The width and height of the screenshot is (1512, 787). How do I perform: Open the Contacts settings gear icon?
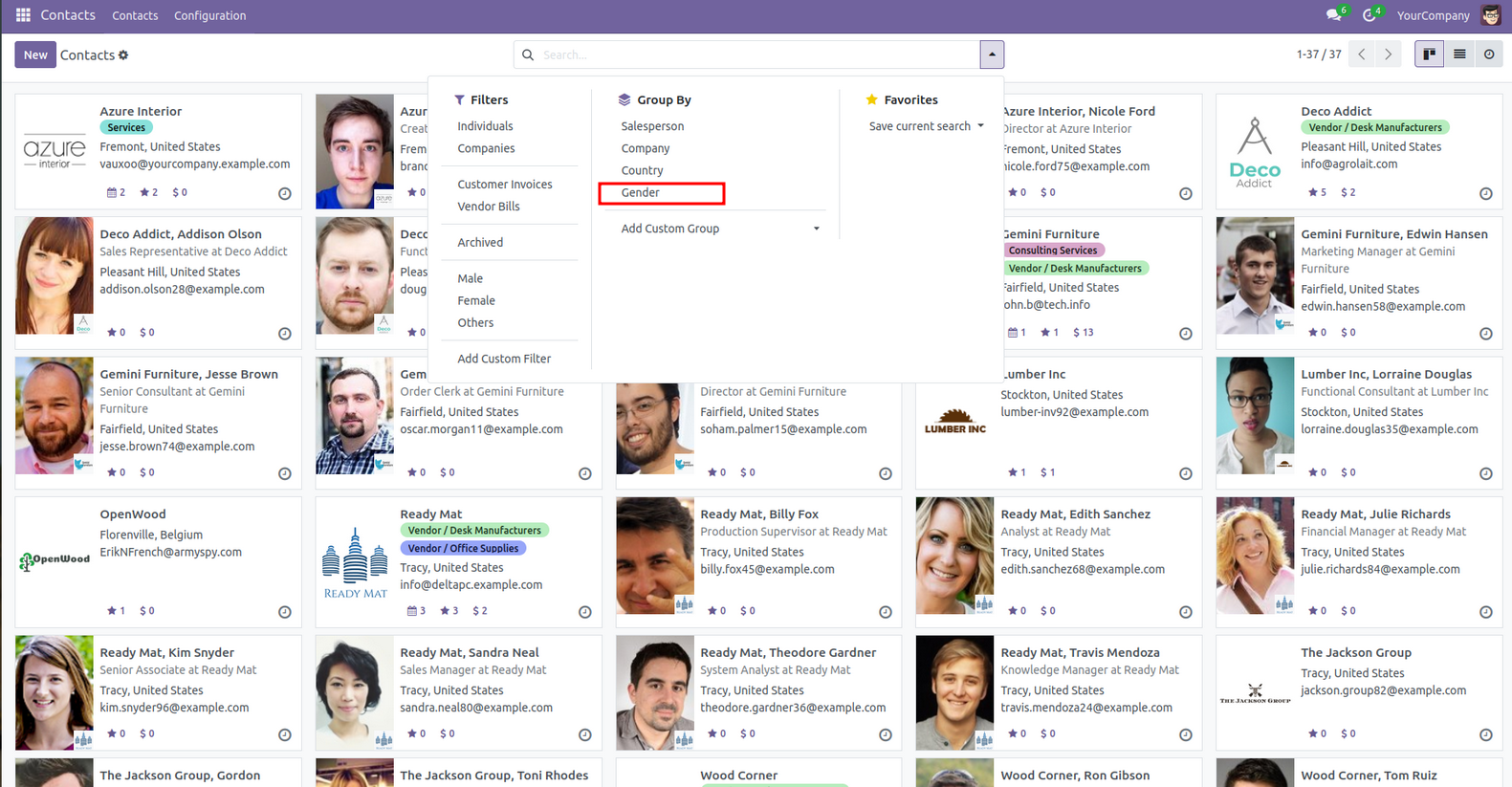(123, 55)
